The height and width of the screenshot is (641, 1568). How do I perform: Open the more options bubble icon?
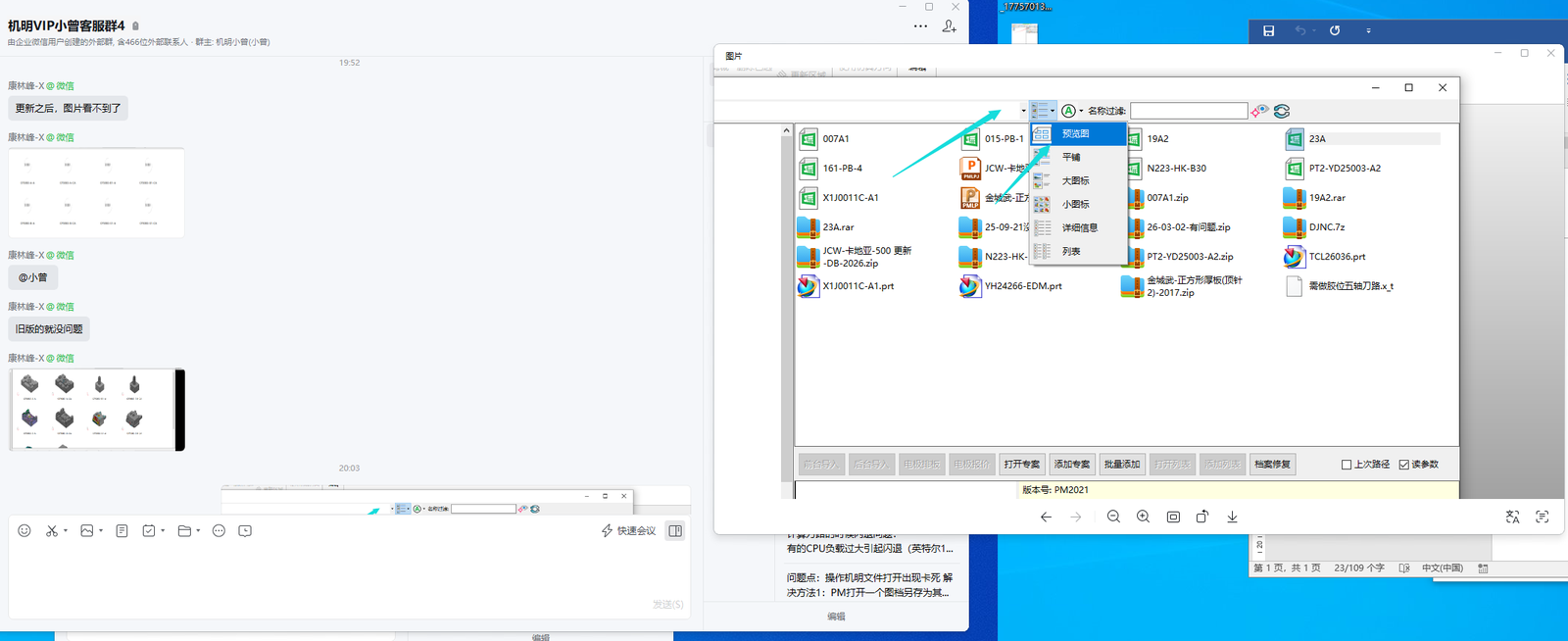coord(219,530)
